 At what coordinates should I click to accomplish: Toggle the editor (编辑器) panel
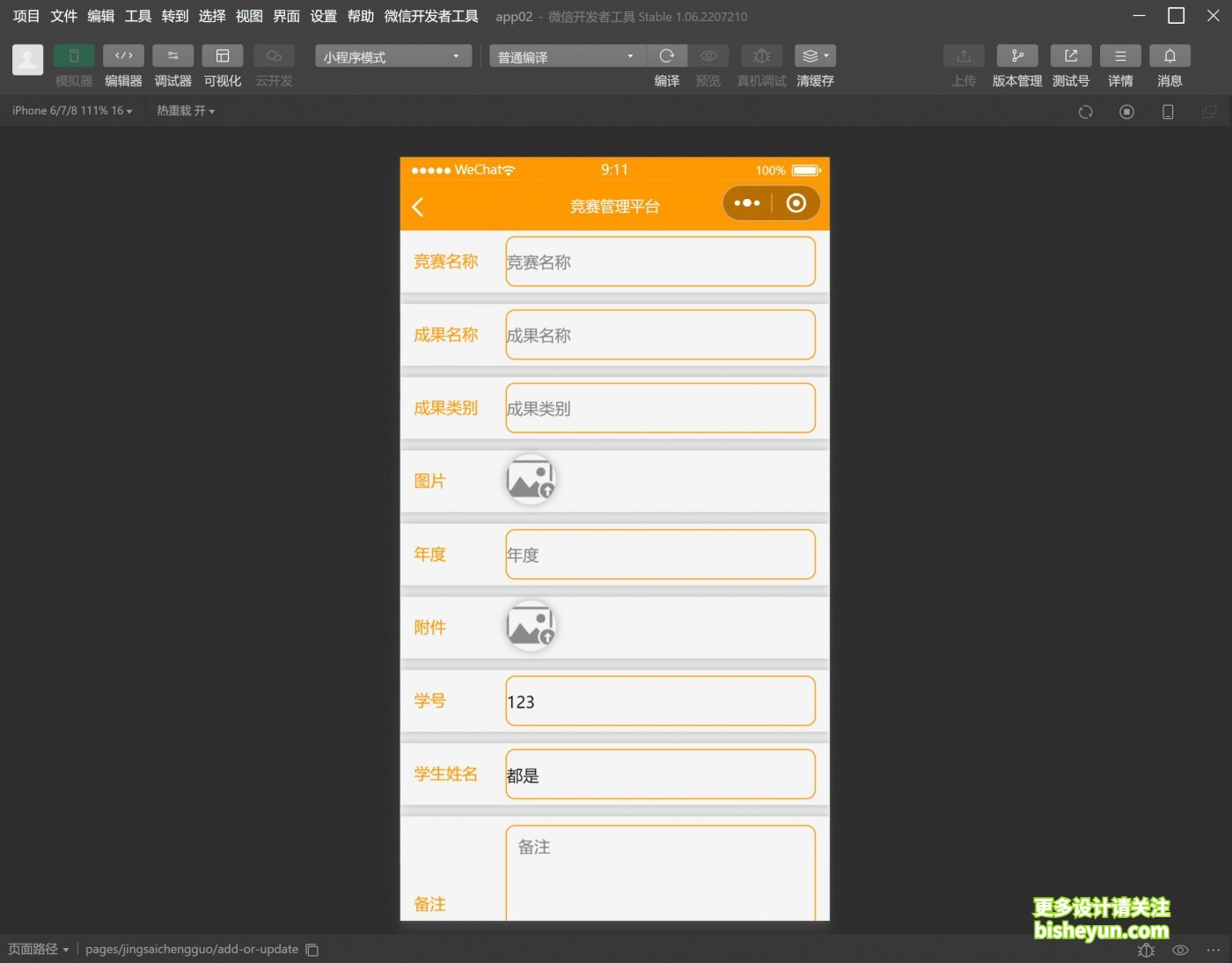click(x=123, y=56)
